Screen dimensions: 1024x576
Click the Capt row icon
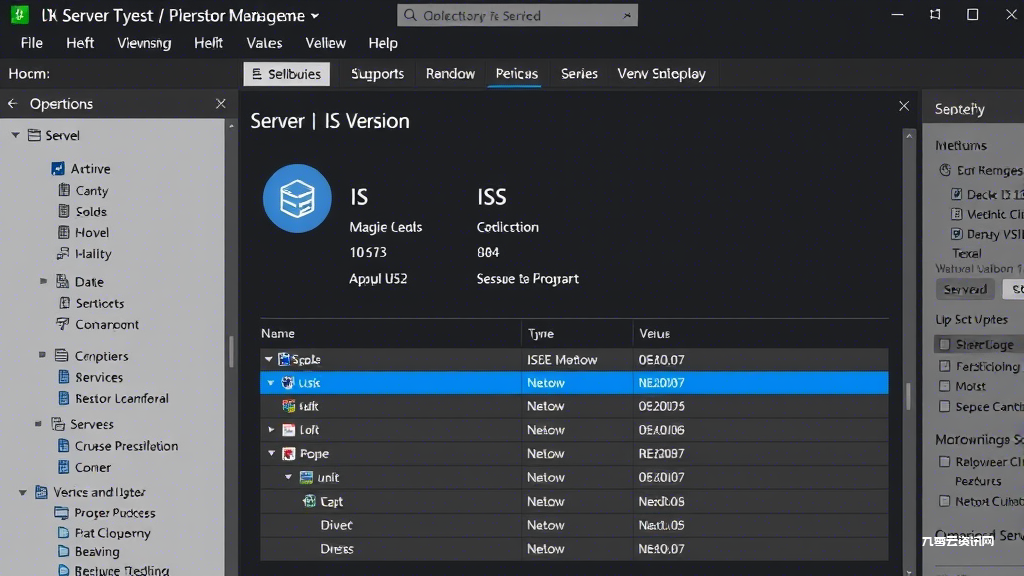pyautogui.click(x=310, y=501)
